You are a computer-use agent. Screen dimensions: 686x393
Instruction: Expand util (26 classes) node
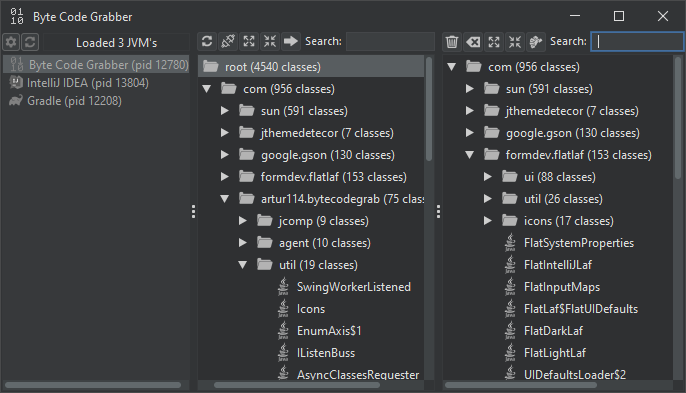point(488,199)
